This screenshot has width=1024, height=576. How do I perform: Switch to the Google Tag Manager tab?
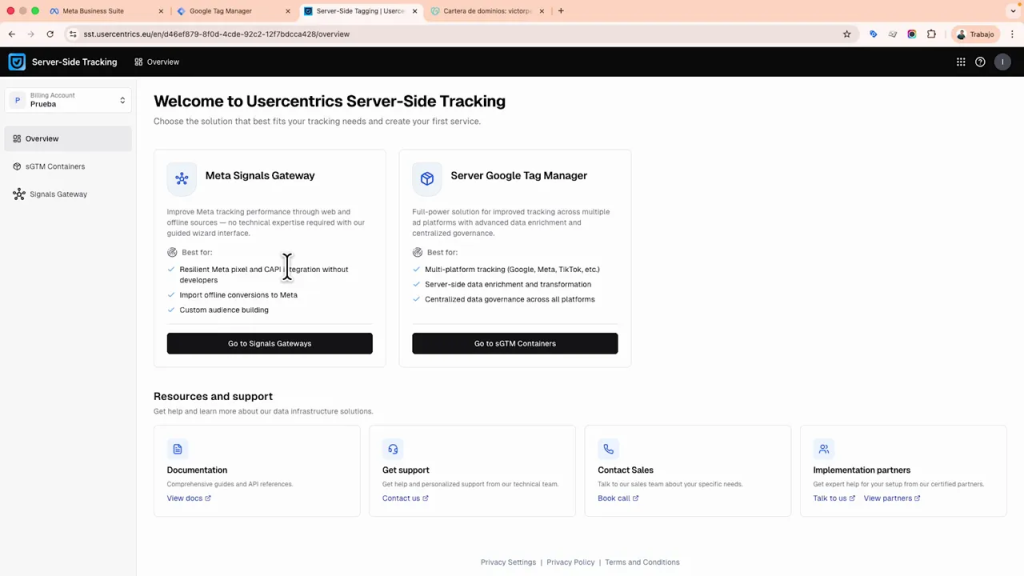click(232, 11)
